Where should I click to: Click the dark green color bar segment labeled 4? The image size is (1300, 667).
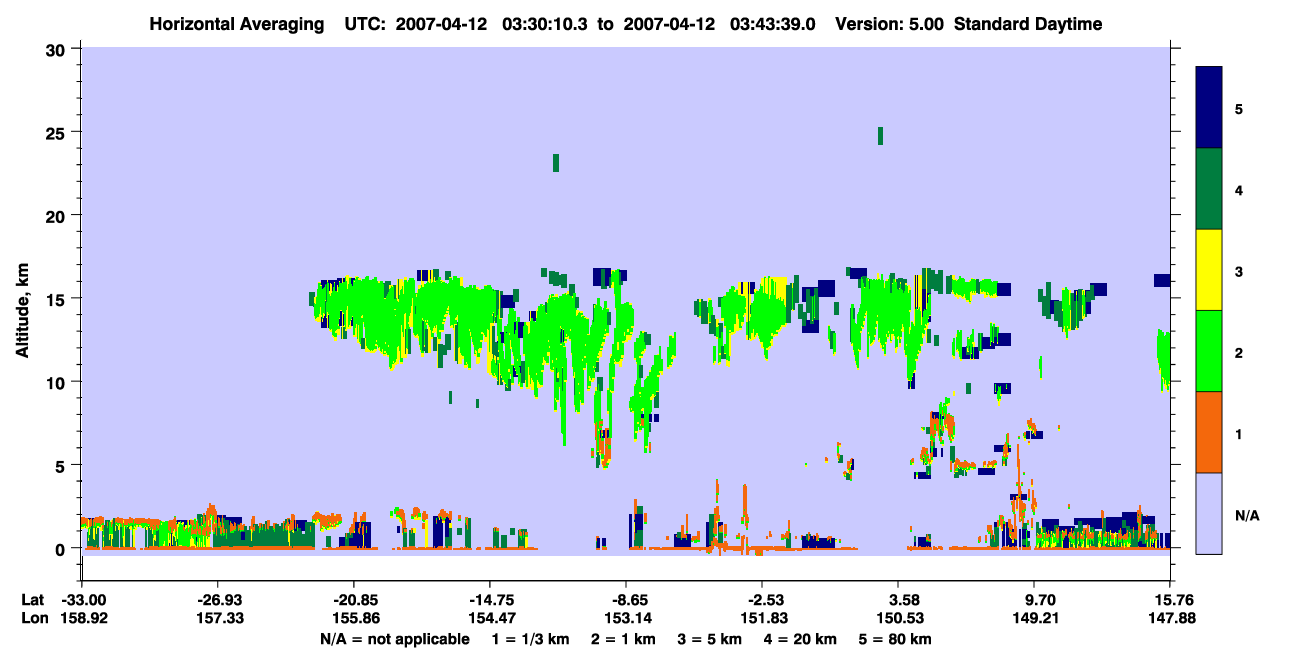coord(1209,188)
